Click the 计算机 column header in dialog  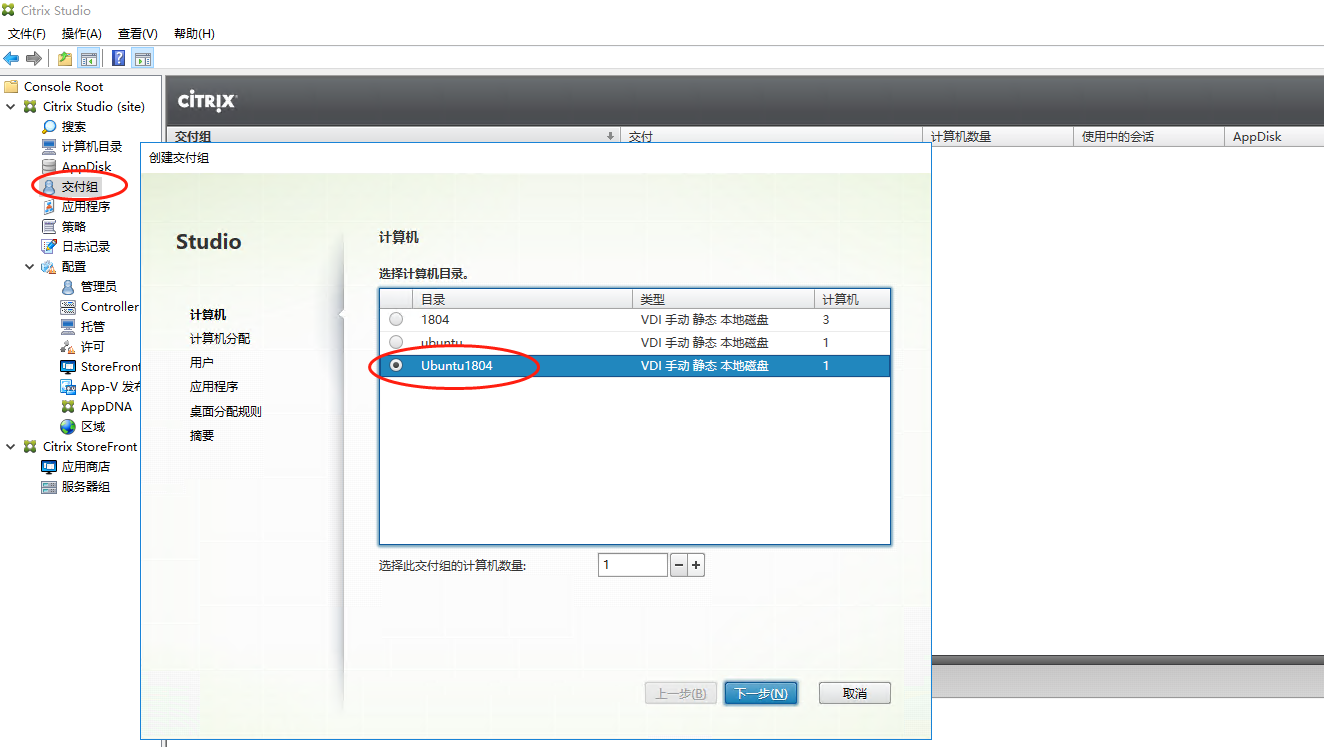852,299
